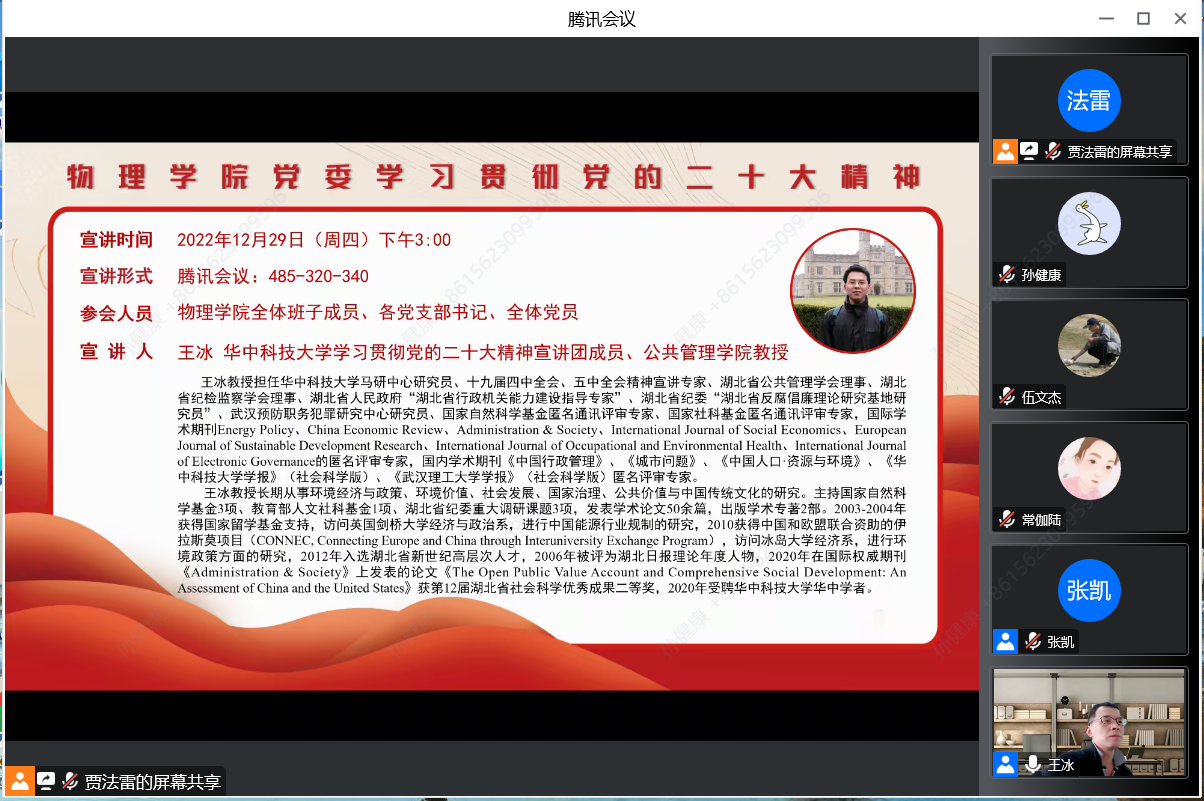Click muted mic icon beside 常伽陆
Viewport: 1204px width, 801px height.
pos(1007,519)
